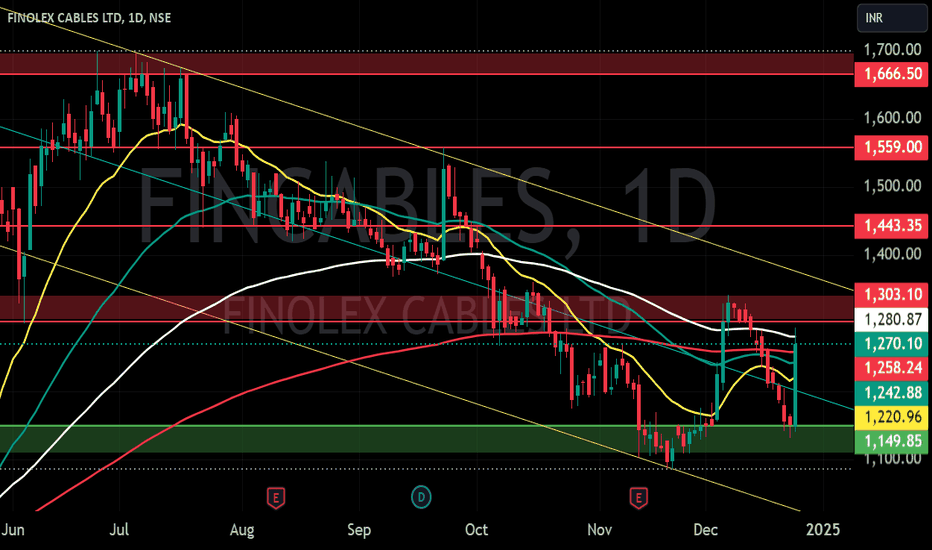This screenshot has height=550, width=932.
Task: Select the 1,559.00 price label
Action: [x=893, y=147]
